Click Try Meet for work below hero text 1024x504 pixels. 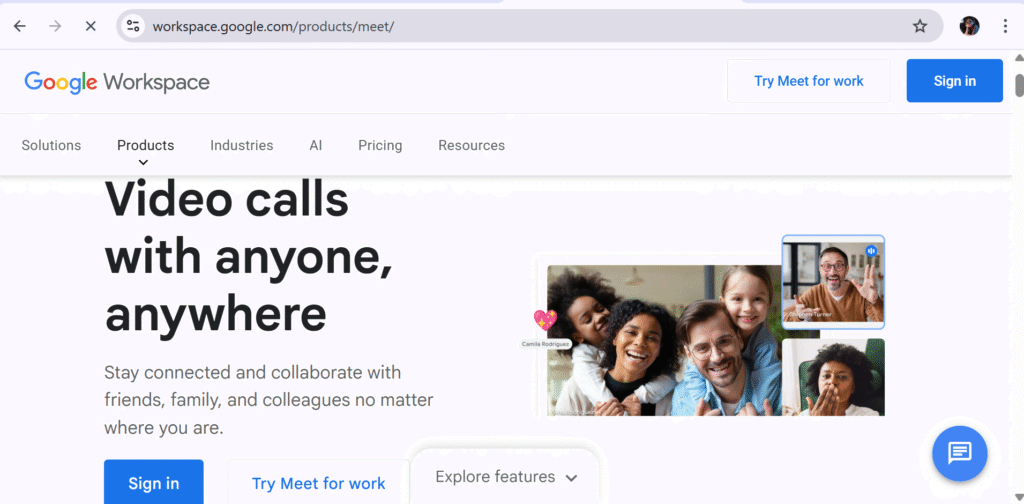(319, 482)
